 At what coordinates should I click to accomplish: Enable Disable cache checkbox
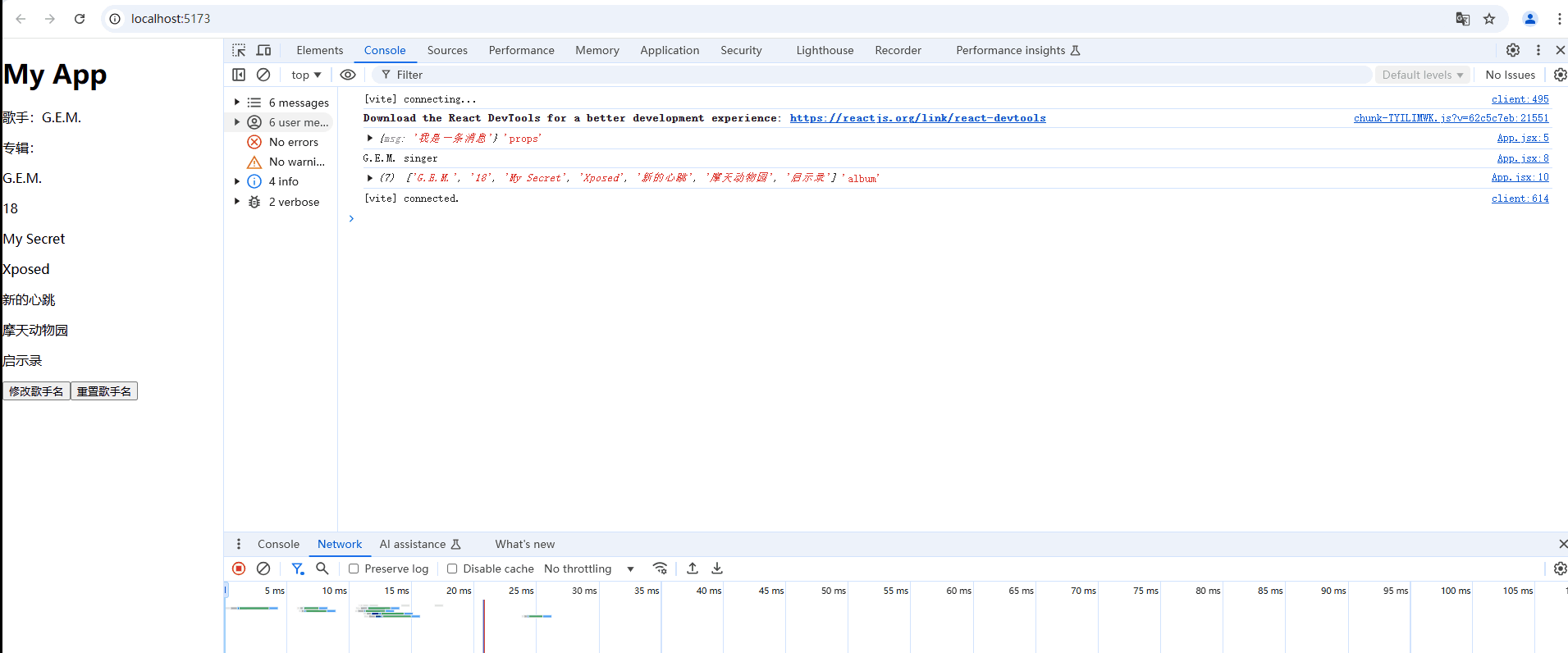click(452, 569)
